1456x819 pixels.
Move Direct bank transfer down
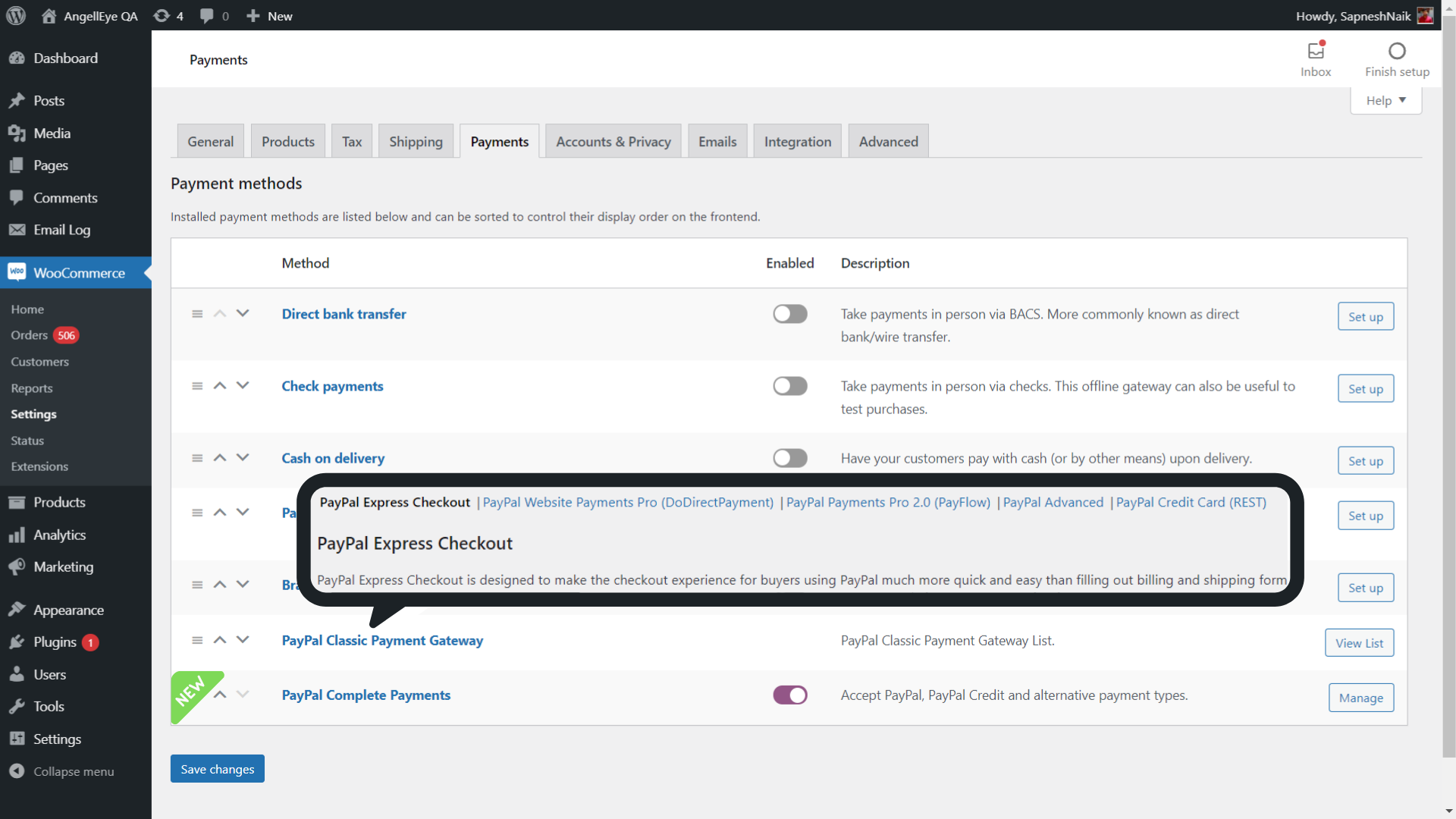[x=243, y=313]
